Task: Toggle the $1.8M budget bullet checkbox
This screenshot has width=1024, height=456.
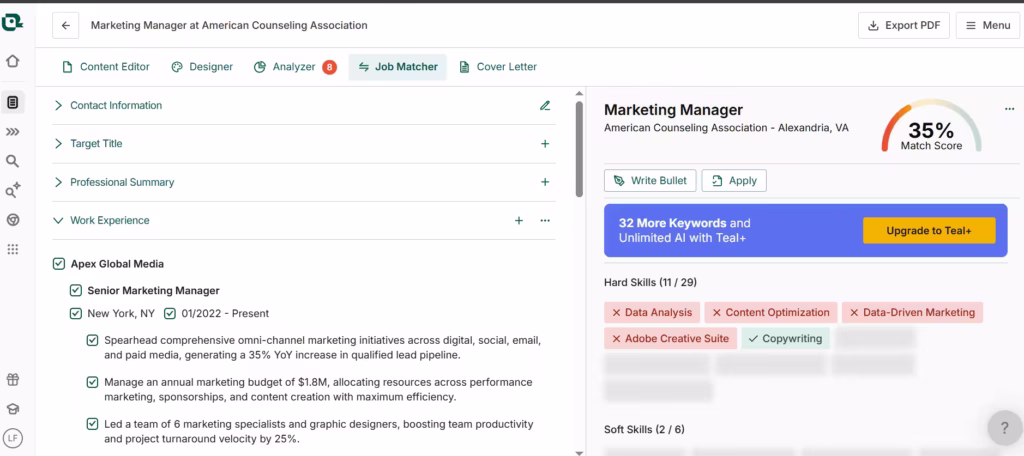Action: point(93,382)
